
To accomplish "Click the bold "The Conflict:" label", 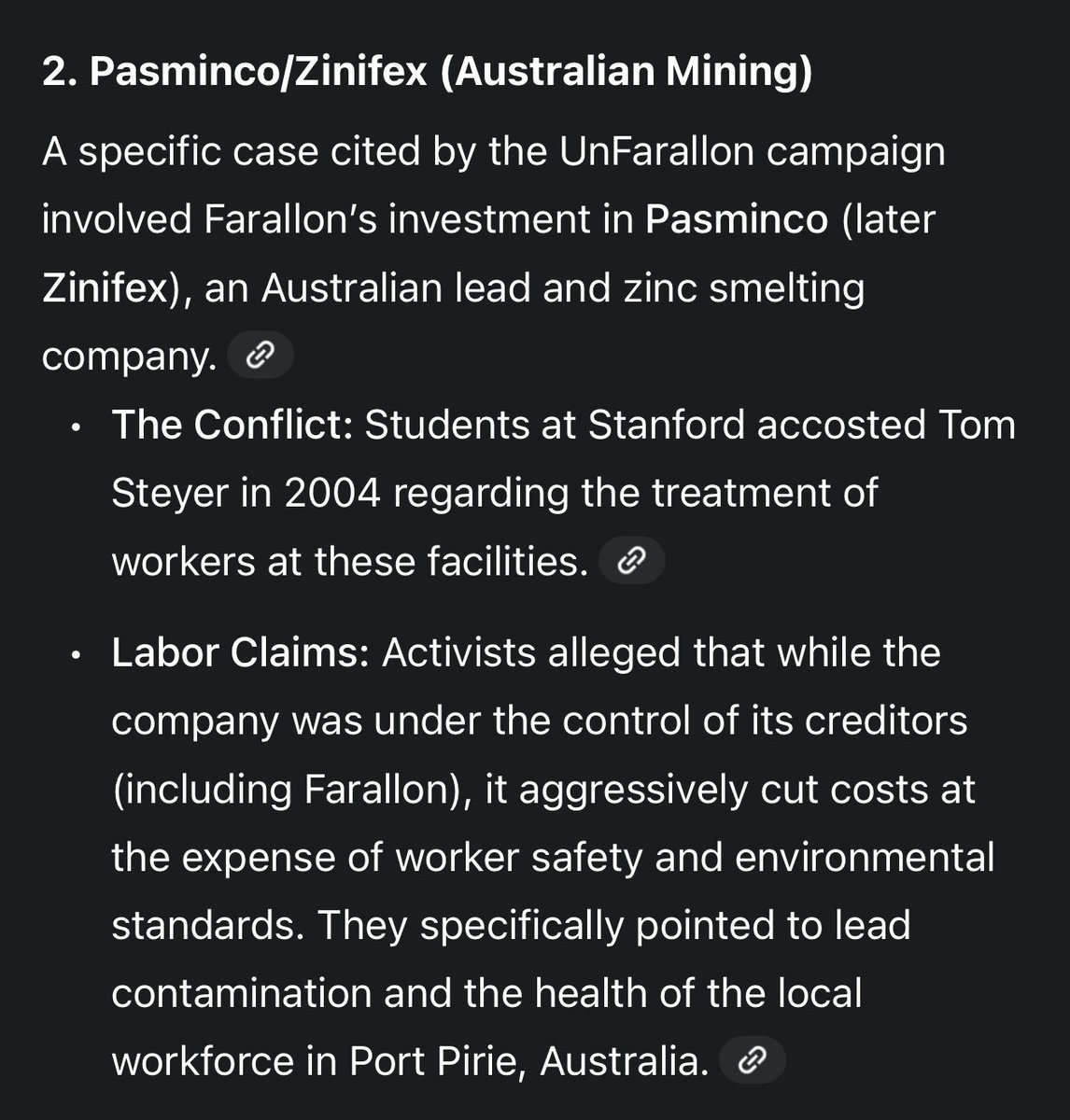I will point(232,426).
